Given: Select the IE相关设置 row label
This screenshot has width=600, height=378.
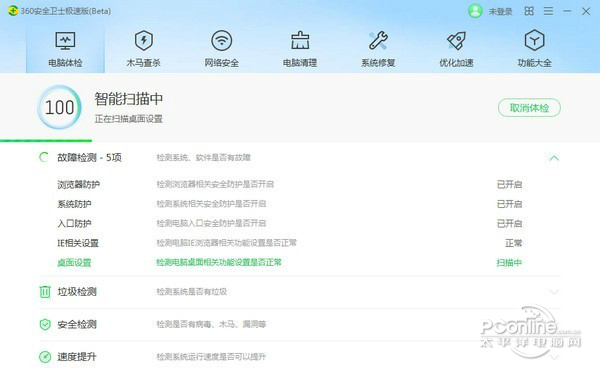Looking at the screenshot, I should pyautogui.click(x=78, y=243).
